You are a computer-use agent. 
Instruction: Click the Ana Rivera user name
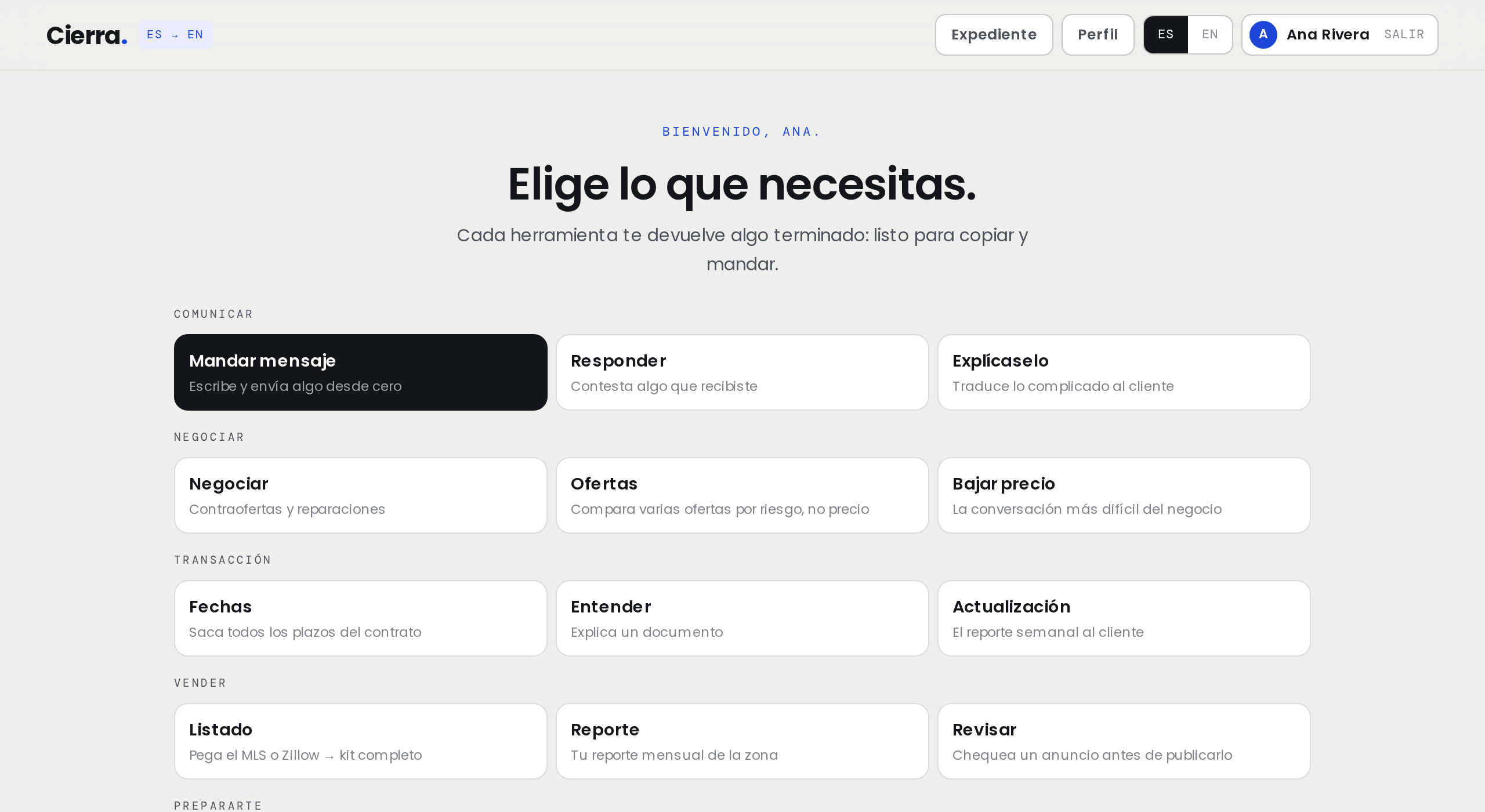1328,35
